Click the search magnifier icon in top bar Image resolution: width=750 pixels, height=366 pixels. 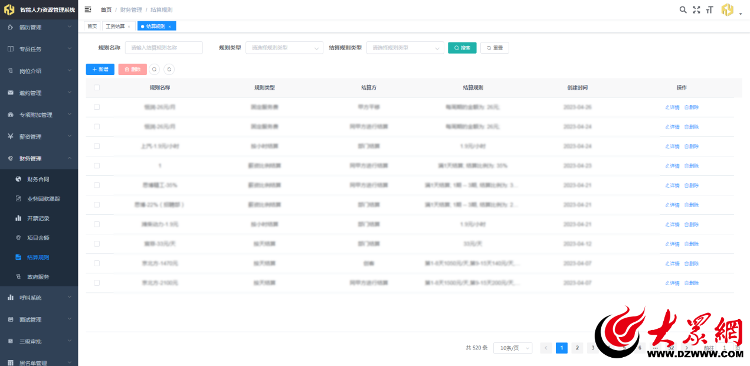point(683,10)
